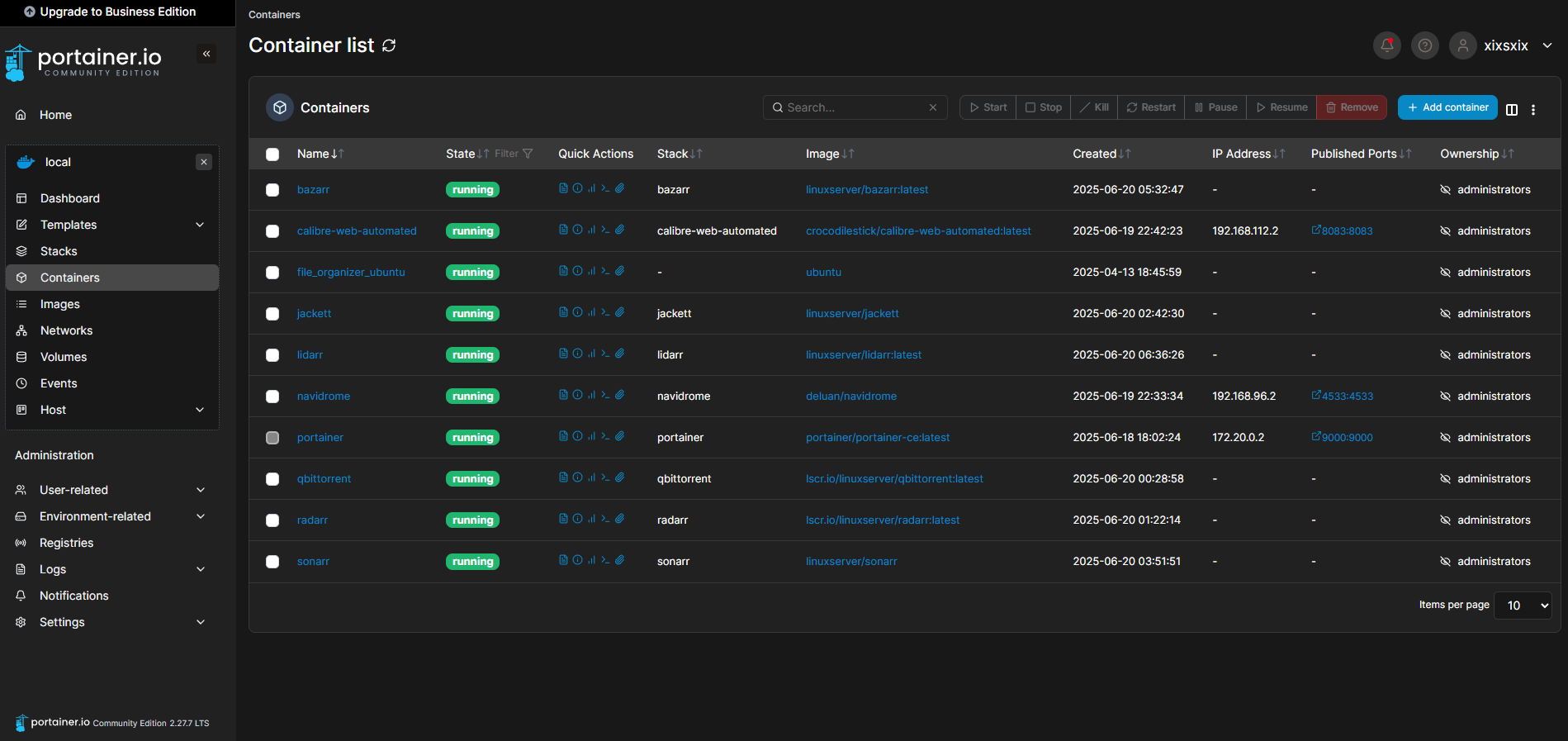Click the notifications bell icon

[1387, 45]
